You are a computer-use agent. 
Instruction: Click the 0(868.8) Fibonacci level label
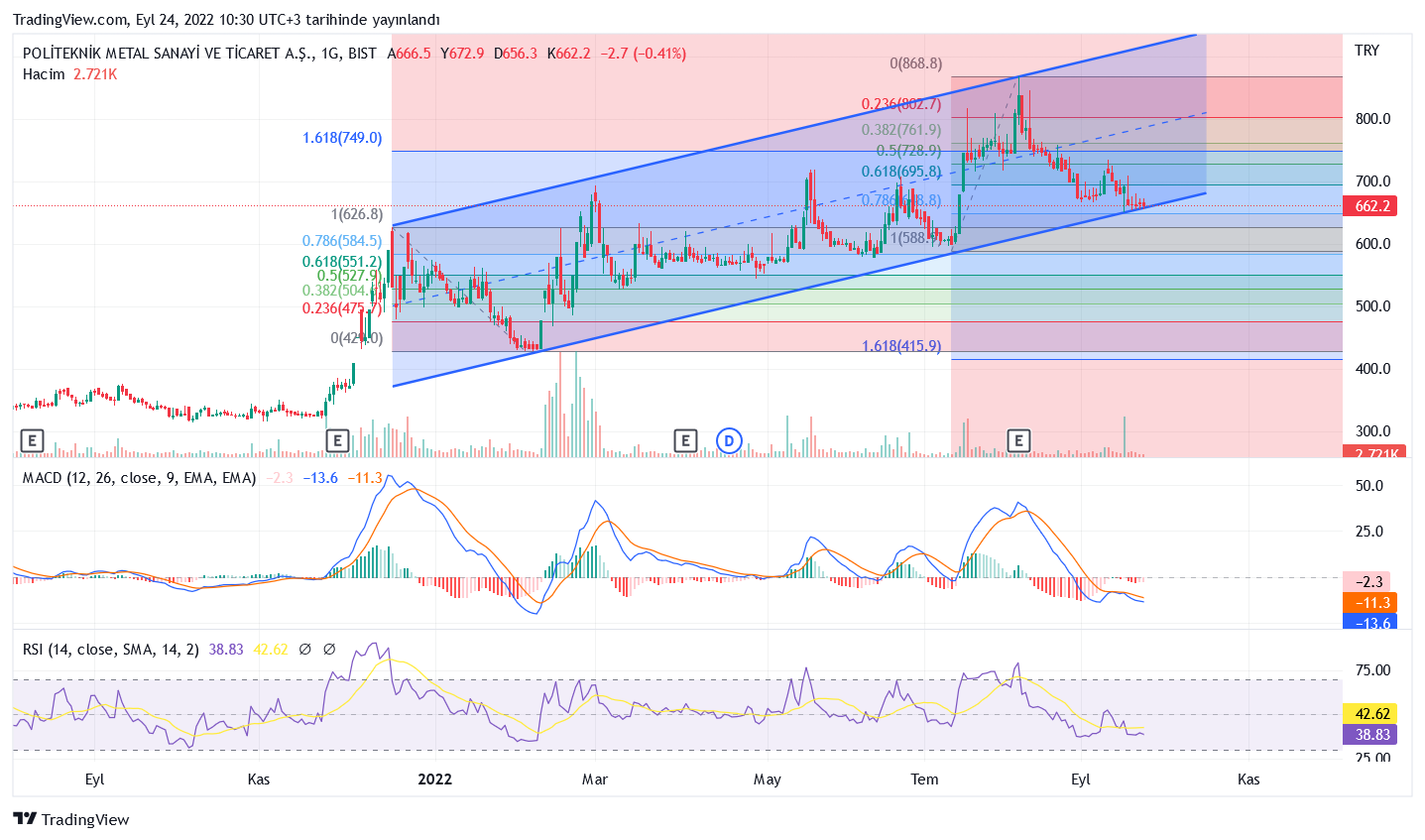pos(915,63)
